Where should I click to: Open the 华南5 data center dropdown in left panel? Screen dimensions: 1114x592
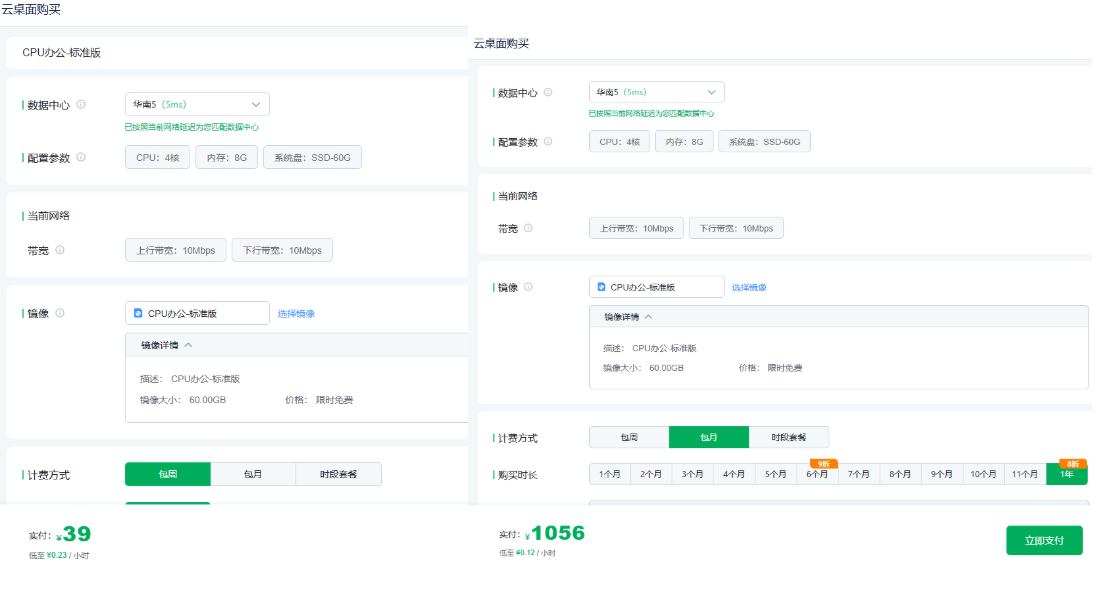tap(197, 104)
